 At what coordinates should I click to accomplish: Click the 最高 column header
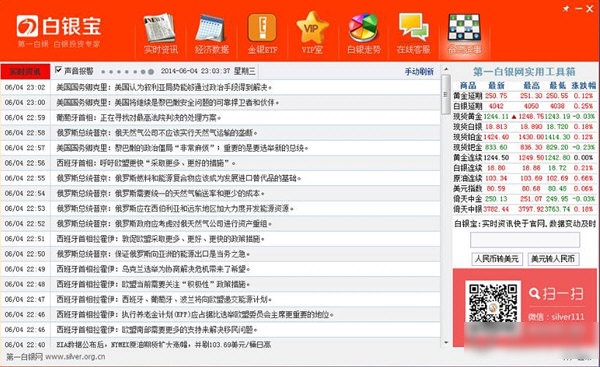pos(532,85)
